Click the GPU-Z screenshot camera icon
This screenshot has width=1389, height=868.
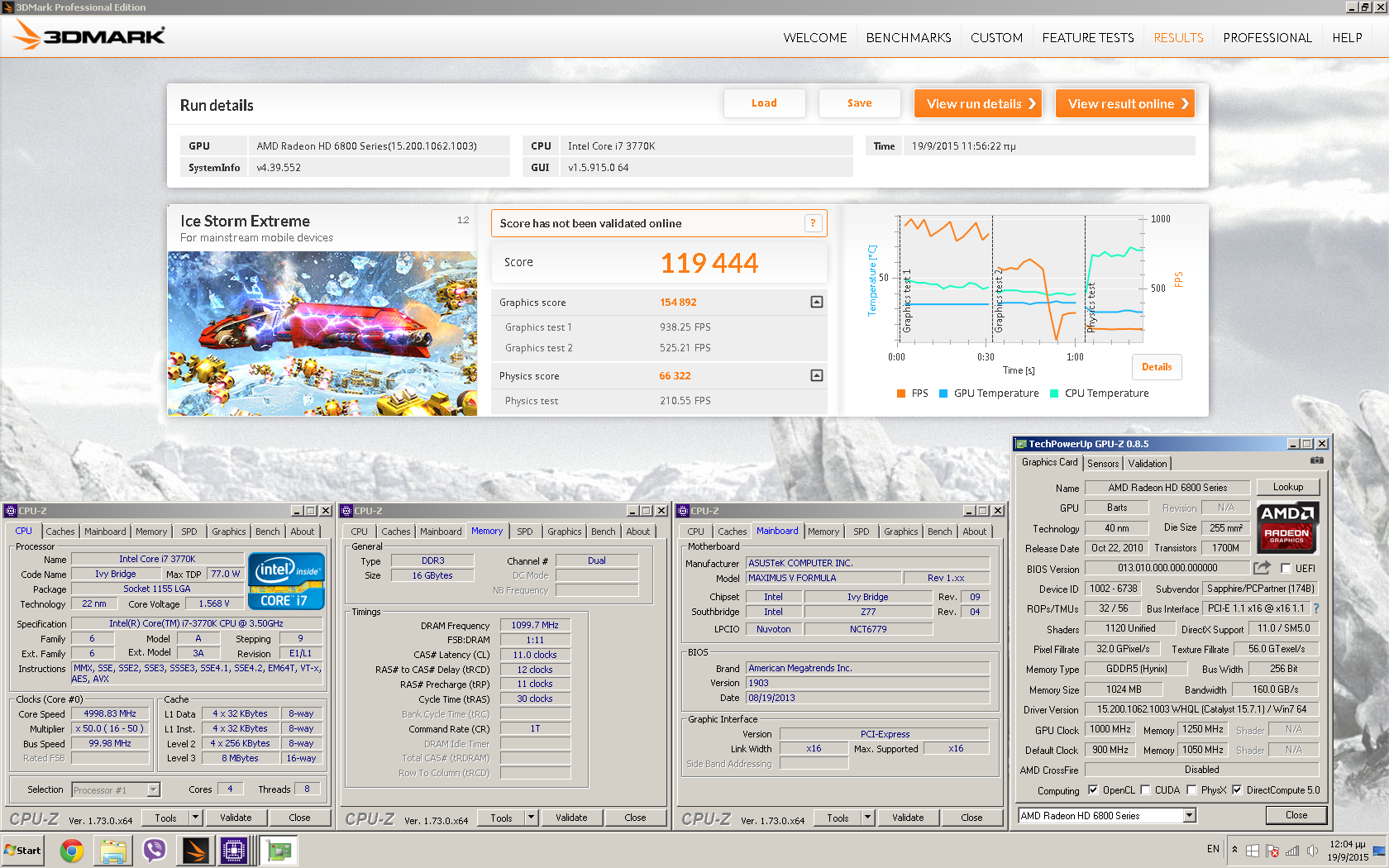(1317, 460)
